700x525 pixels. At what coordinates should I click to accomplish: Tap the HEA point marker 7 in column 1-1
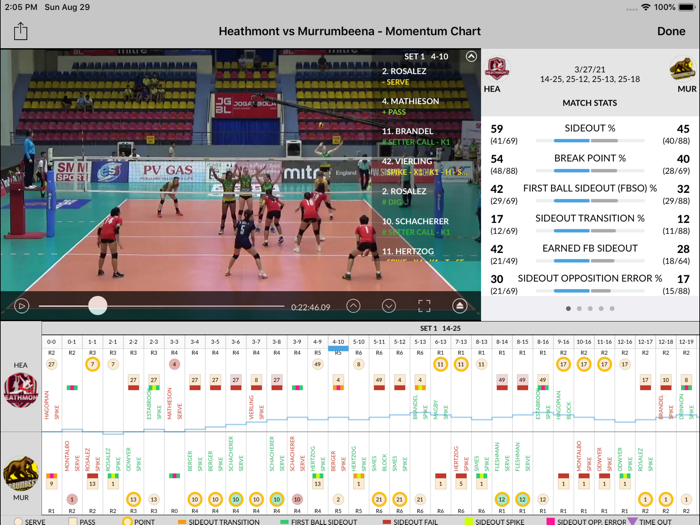pos(92,364)
